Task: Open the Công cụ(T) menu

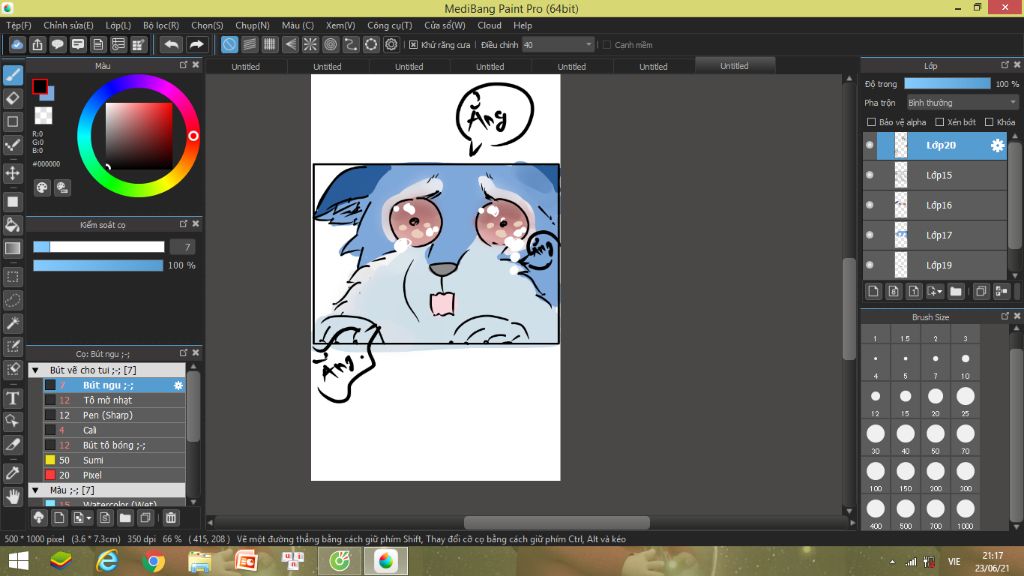Action: pyautogui.click(x=390, y=25)
